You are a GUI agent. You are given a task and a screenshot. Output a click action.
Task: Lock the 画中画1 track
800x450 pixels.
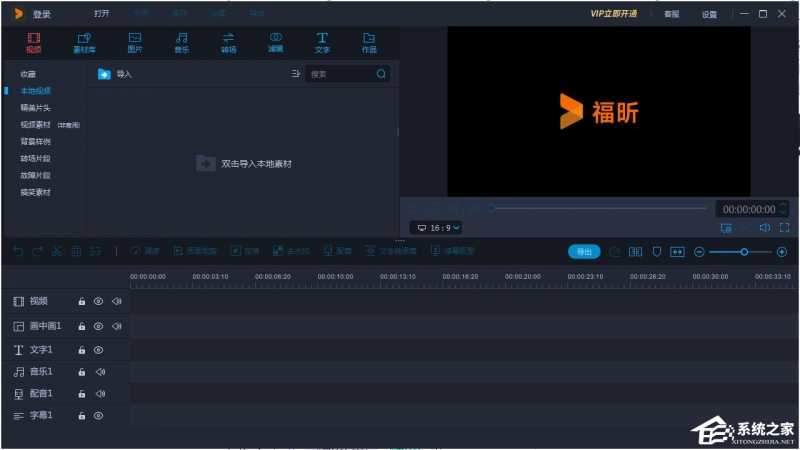coord(82,326)
